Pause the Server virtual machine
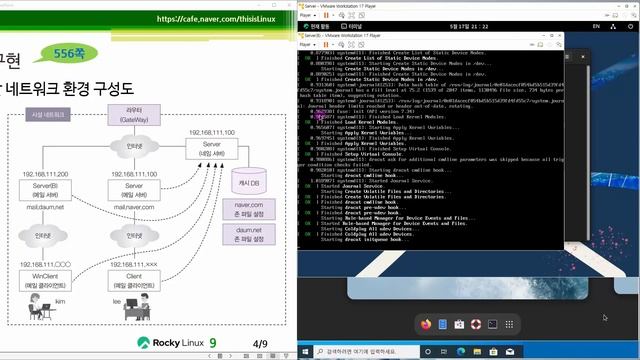The image size is (640, 360). pyautogui.click(x=326, y=15)
